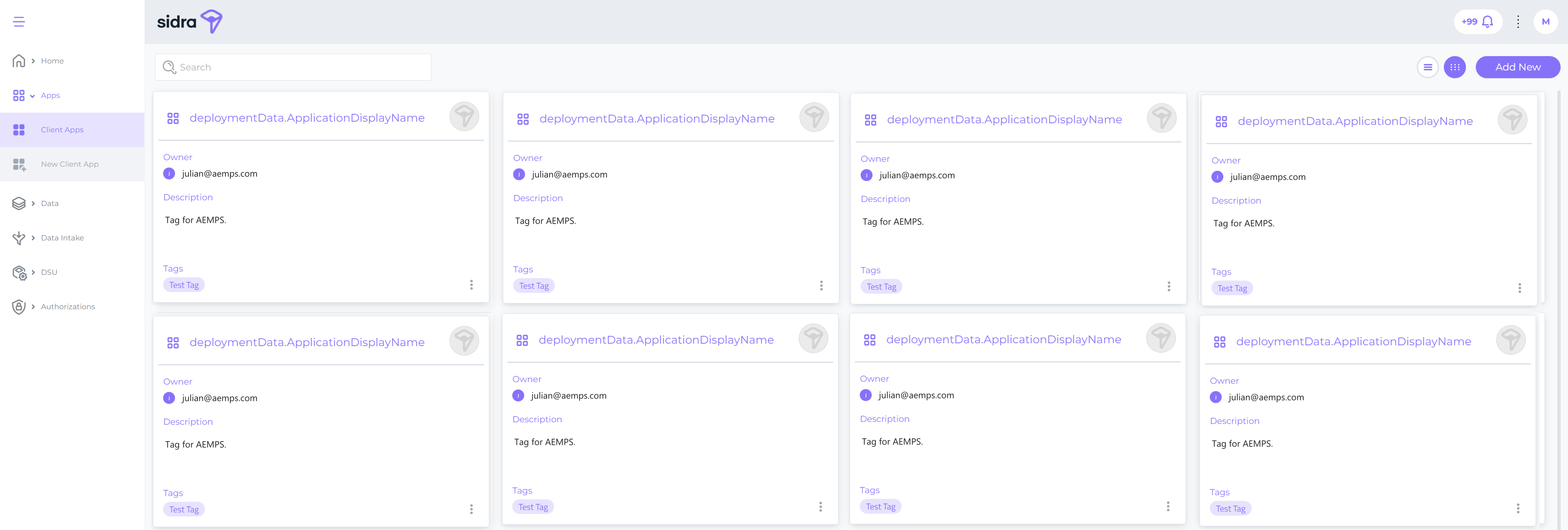1568x530 pixels.
Task: Click the Data Intake icon
Action: pos(19,238)
